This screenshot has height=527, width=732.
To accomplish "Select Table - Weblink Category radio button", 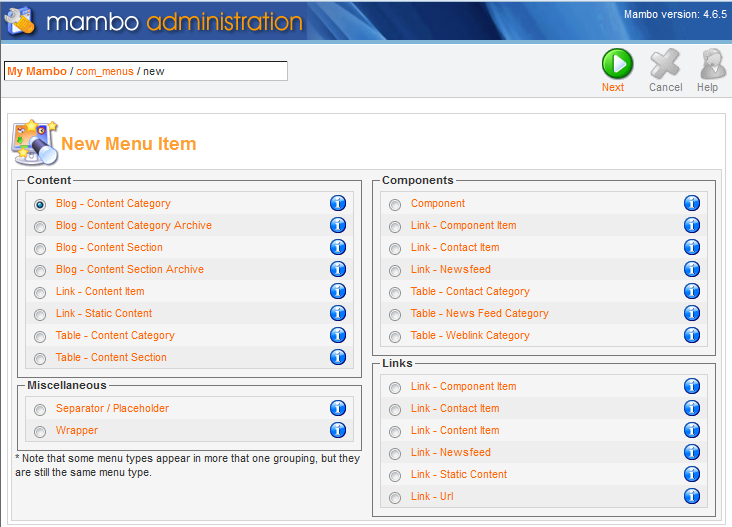I will point(395,336).
